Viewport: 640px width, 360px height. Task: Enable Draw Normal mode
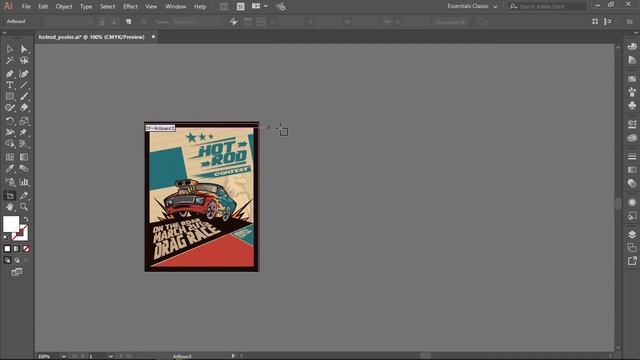click(7, 260)
